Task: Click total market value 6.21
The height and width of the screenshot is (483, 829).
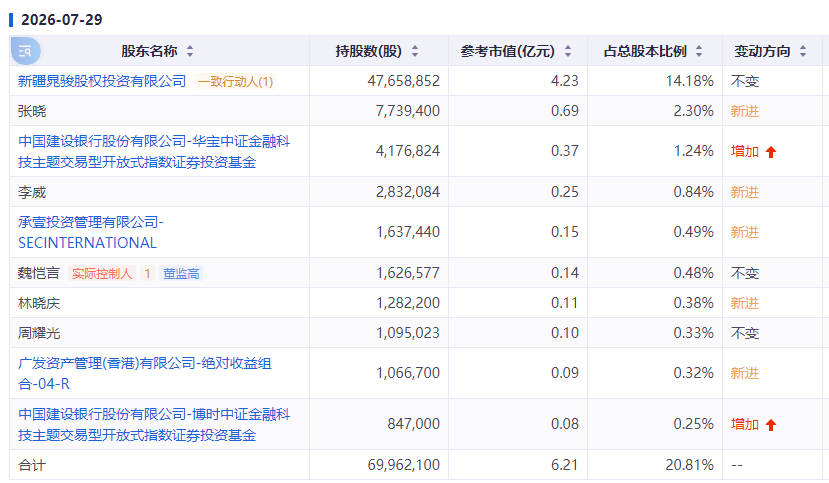Action: (565, 465)
